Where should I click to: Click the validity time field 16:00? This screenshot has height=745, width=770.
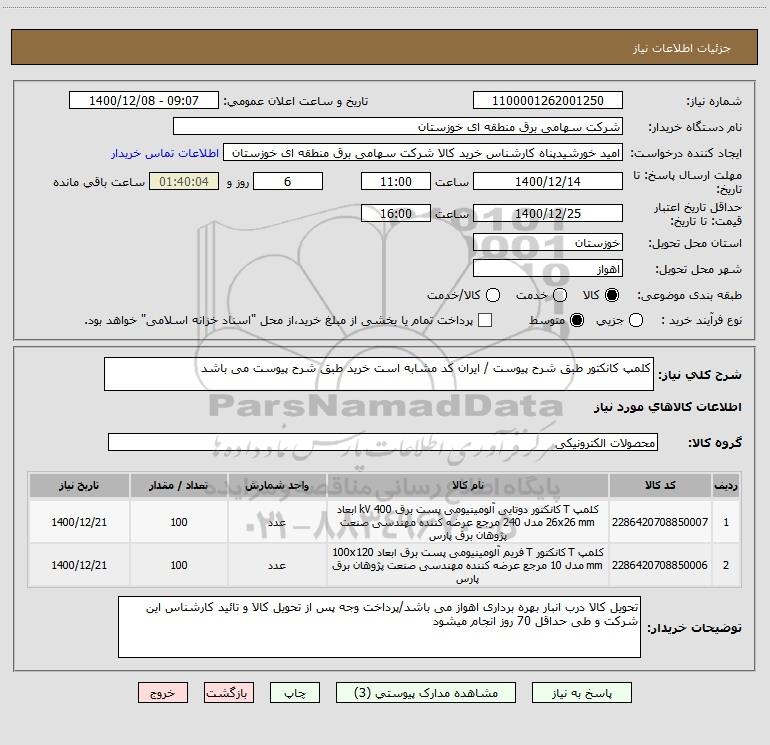pyautogui.click(x=396, y=214)
